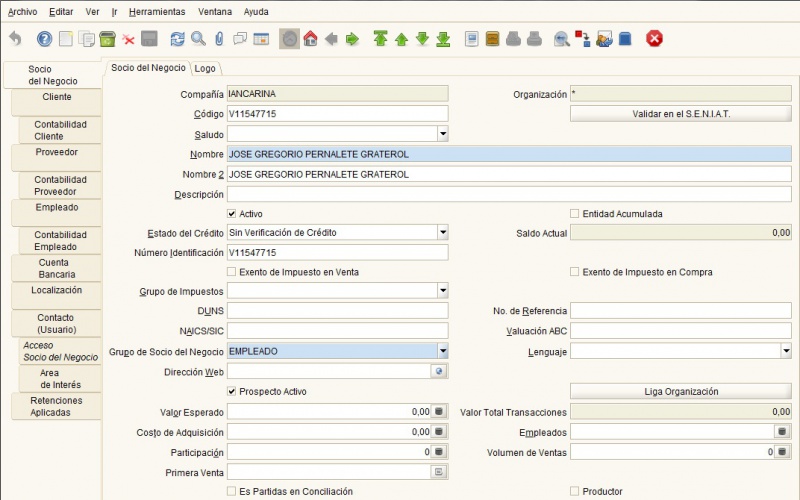Check Es Partidas en Conciliación
800x500 pixels.
[232, 491]
